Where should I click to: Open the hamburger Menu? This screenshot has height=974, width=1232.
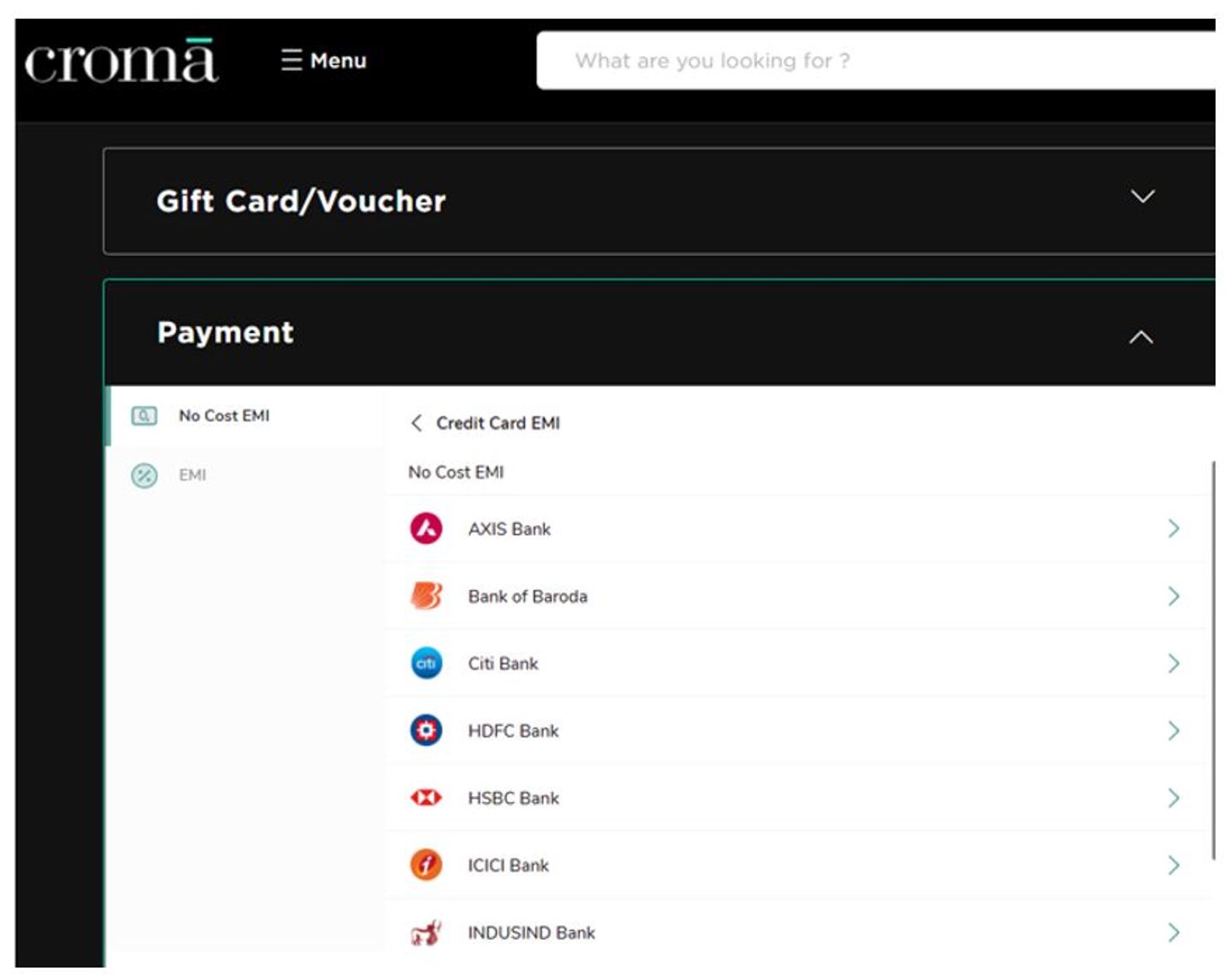click(323, 61)
